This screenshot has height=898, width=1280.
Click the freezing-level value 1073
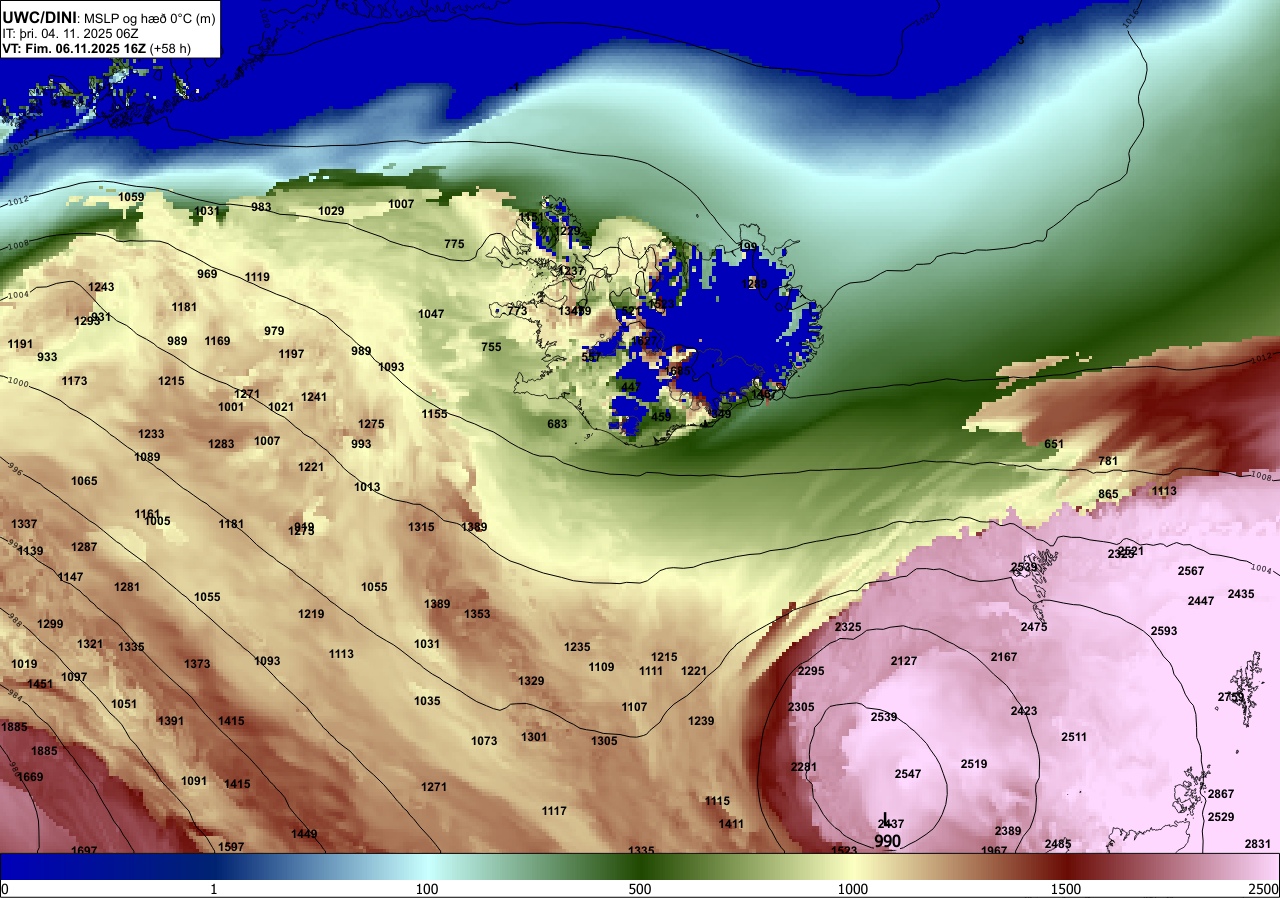pyautogui.click(x=484, y=741)
